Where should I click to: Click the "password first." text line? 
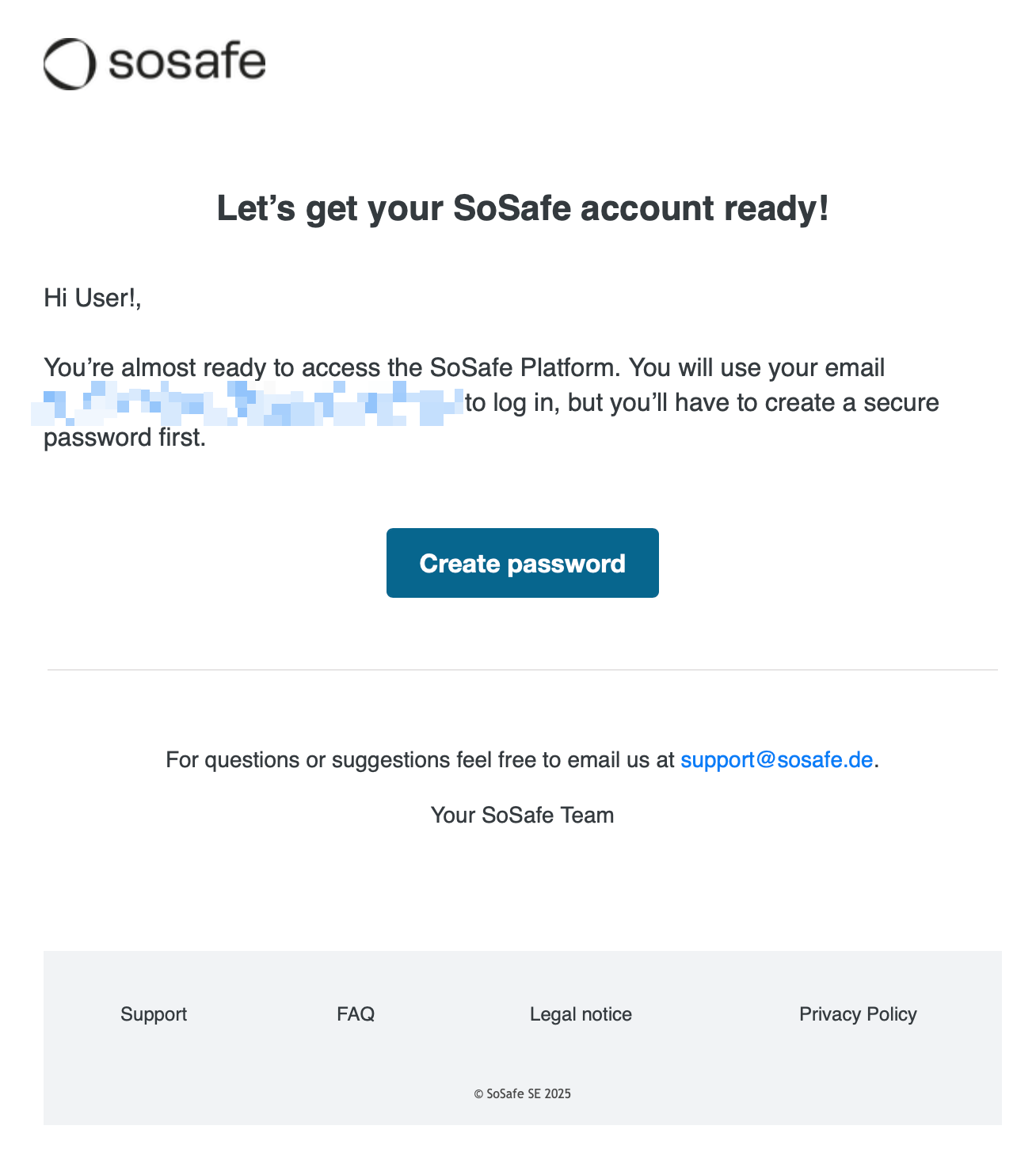[125, 438]
